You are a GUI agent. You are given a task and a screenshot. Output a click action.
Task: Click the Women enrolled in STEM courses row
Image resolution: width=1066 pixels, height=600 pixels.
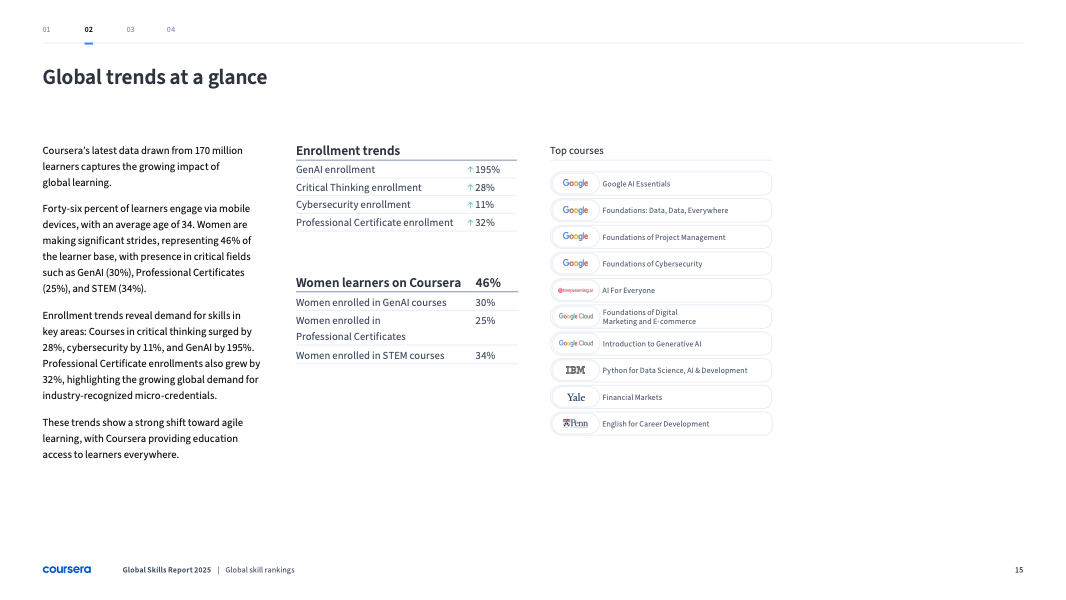click(x=370, y=356)
